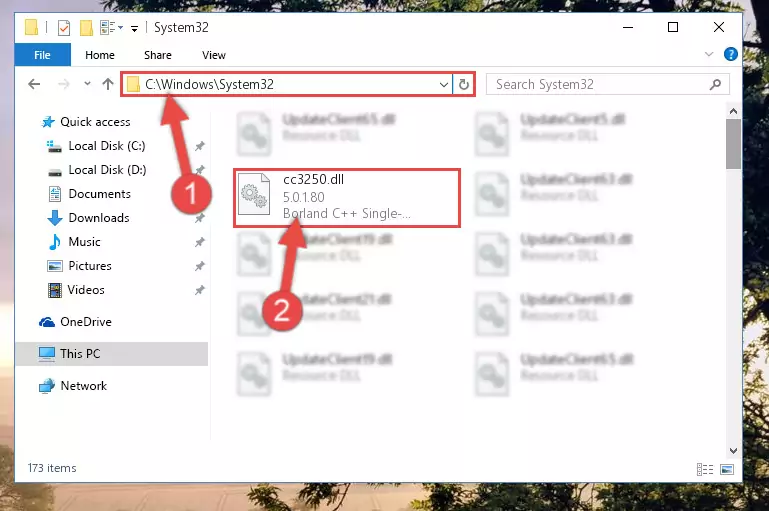This screenshot has height=511, width=769.
Task: Click the address bar showing C:\Windows\System32
Action: (x=287, y=84)
